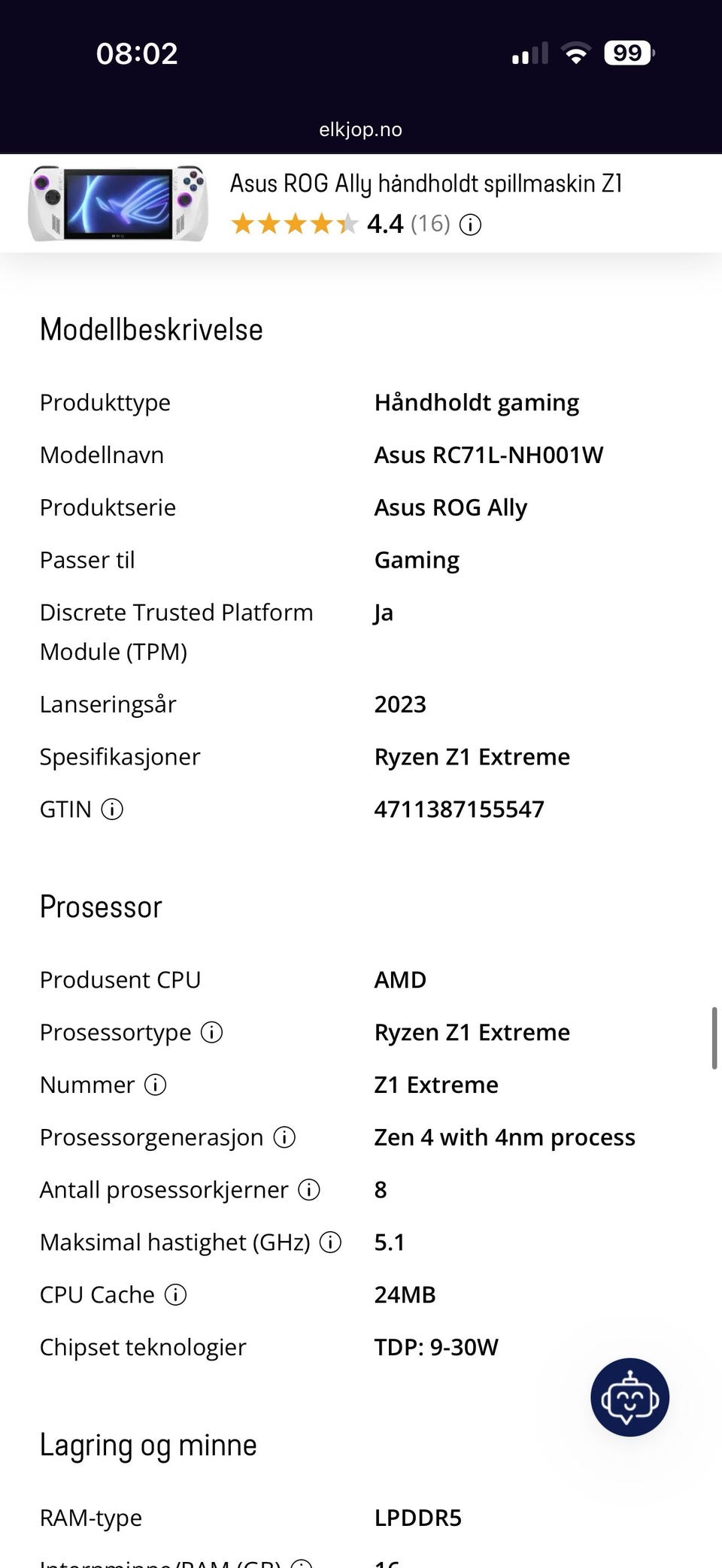Screen dimensions: 722x1568
Task: Tap the Asus ROG Ally product title
Action: pos(426,183)
